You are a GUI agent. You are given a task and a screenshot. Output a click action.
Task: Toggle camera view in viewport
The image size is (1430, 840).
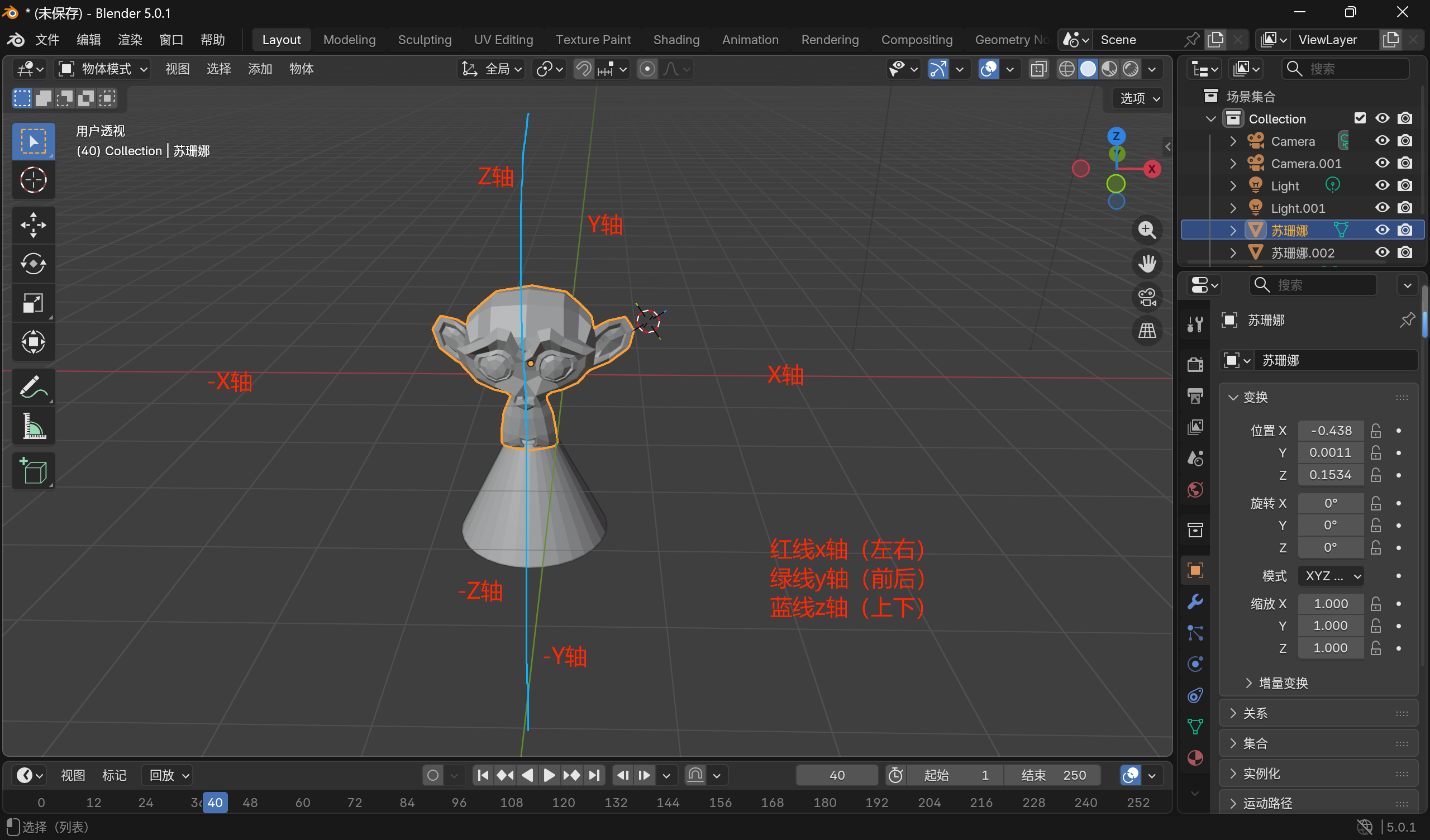[x=1147, y=297]
